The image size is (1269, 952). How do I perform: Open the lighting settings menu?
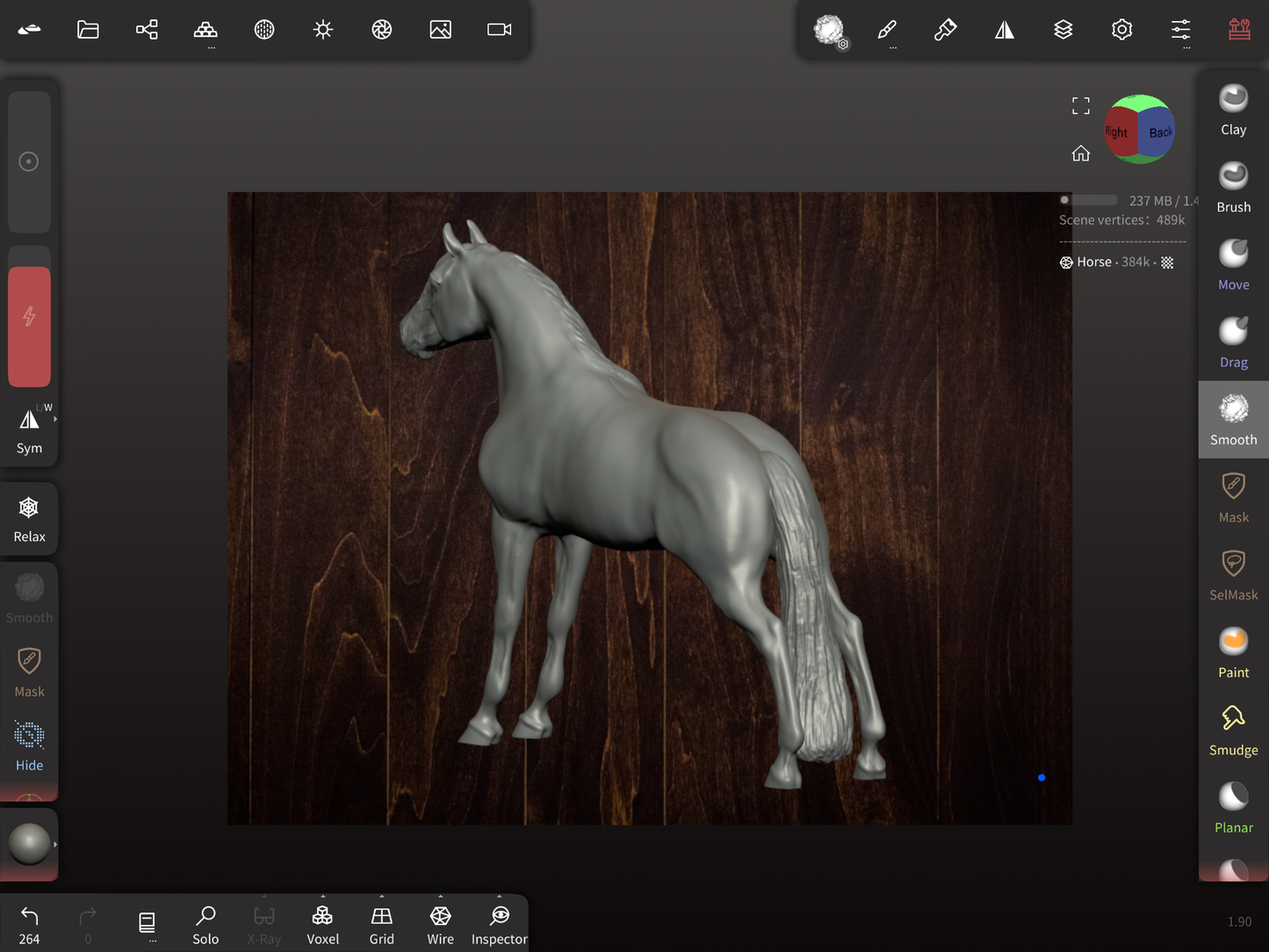pos(322,30)
